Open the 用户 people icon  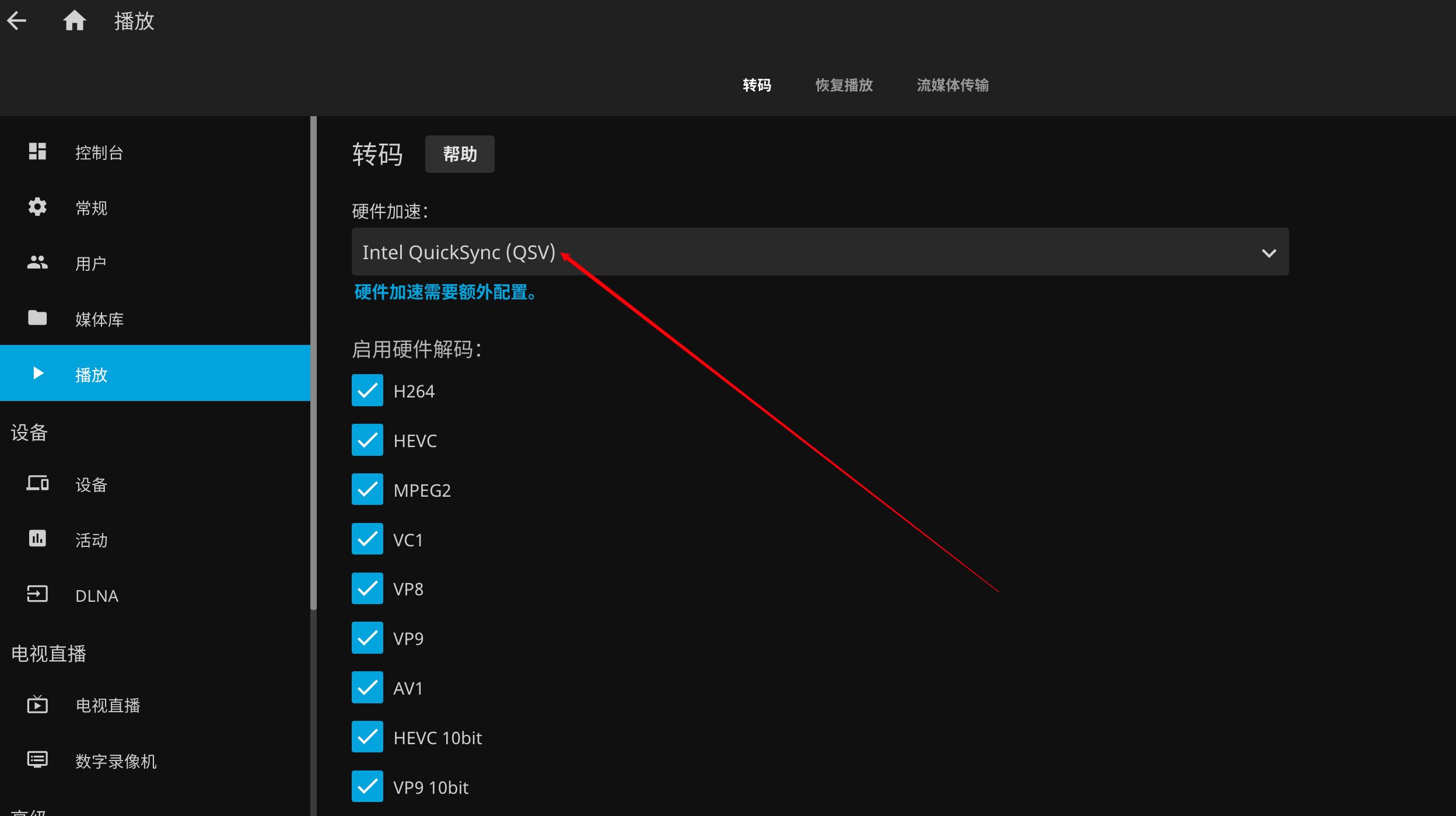(37, 263)
